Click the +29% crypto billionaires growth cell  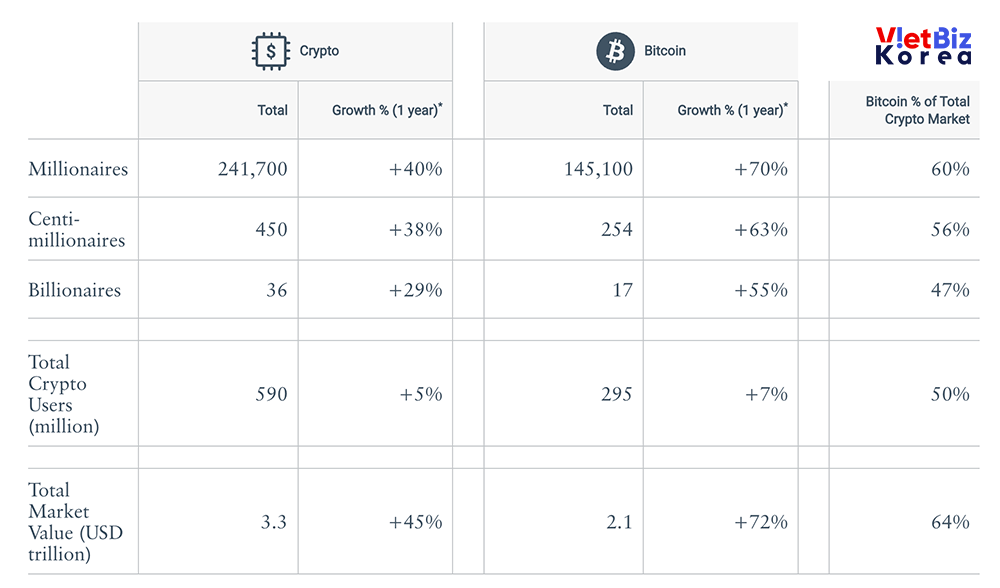click(x=415, y=290)
